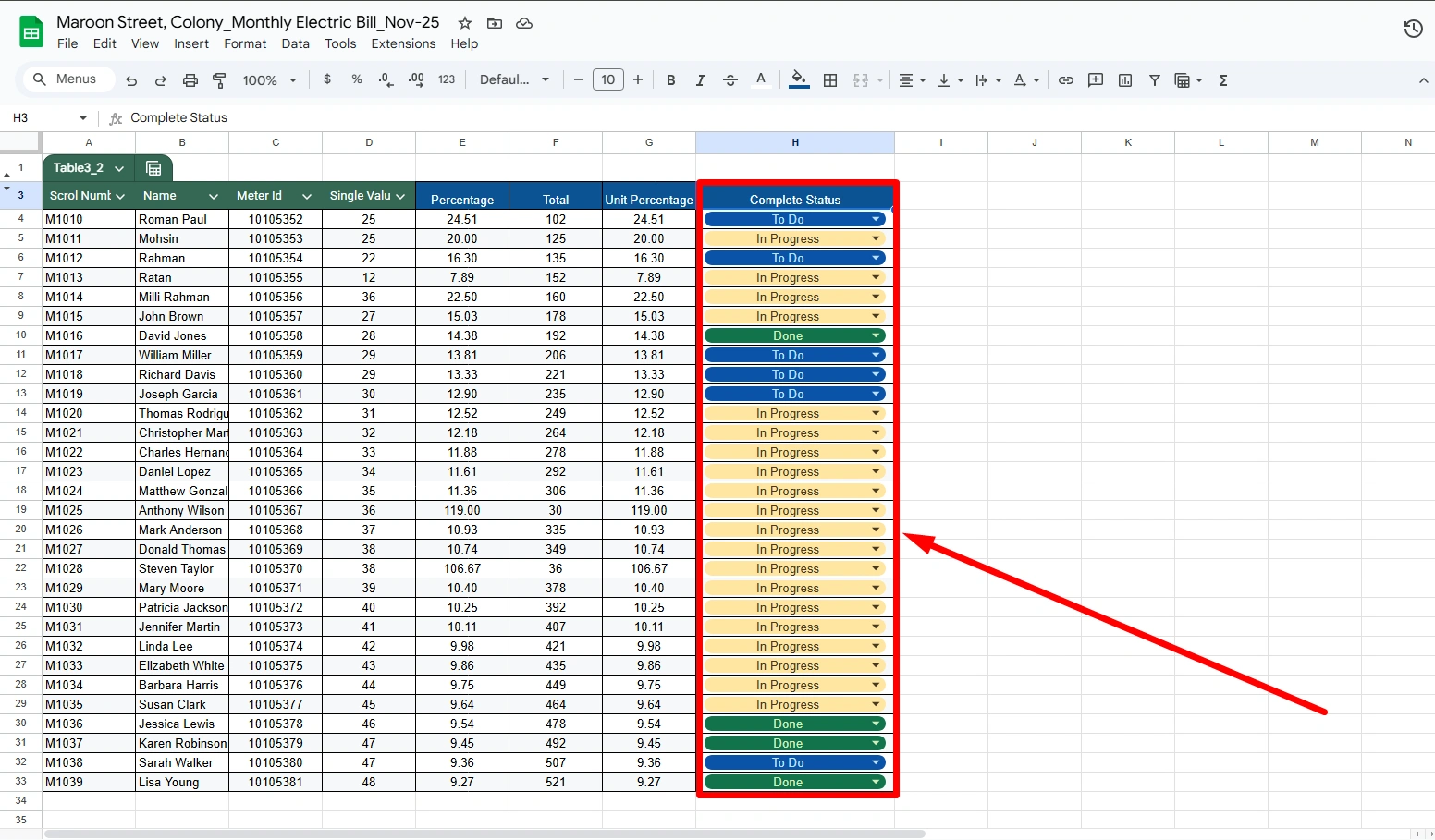Toggle strikethrough formatting
Screen dimensions: 1435x840
click(730, 80)
